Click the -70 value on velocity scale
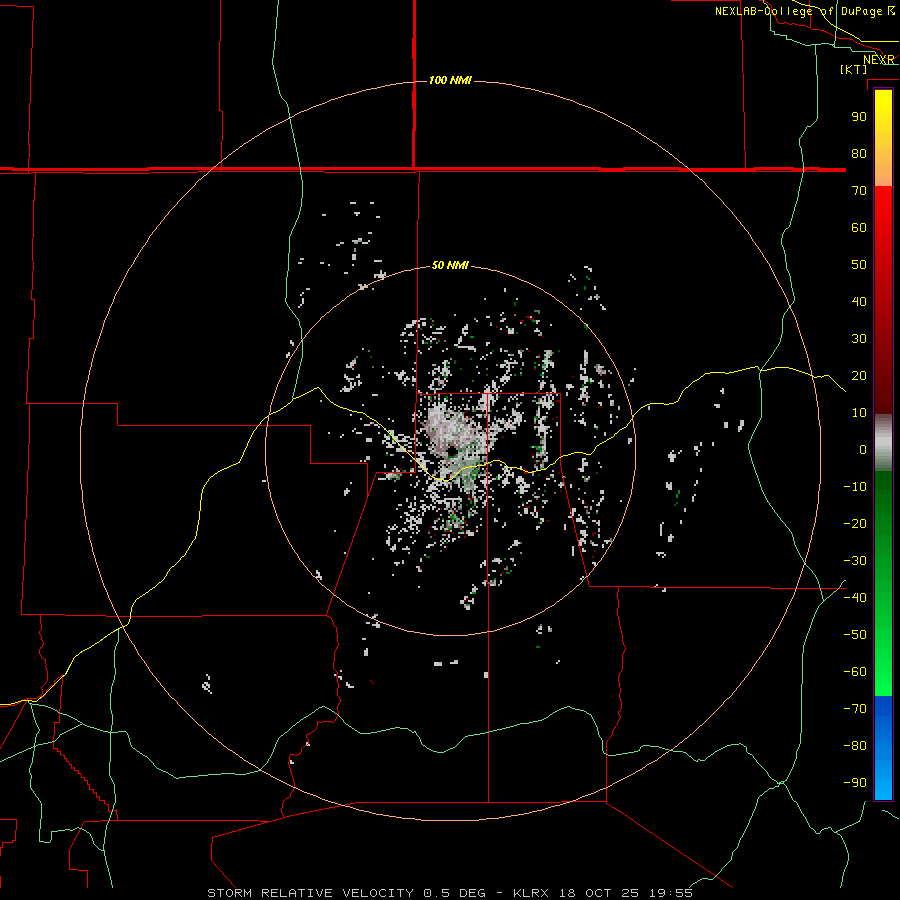 tap(855, 709)
